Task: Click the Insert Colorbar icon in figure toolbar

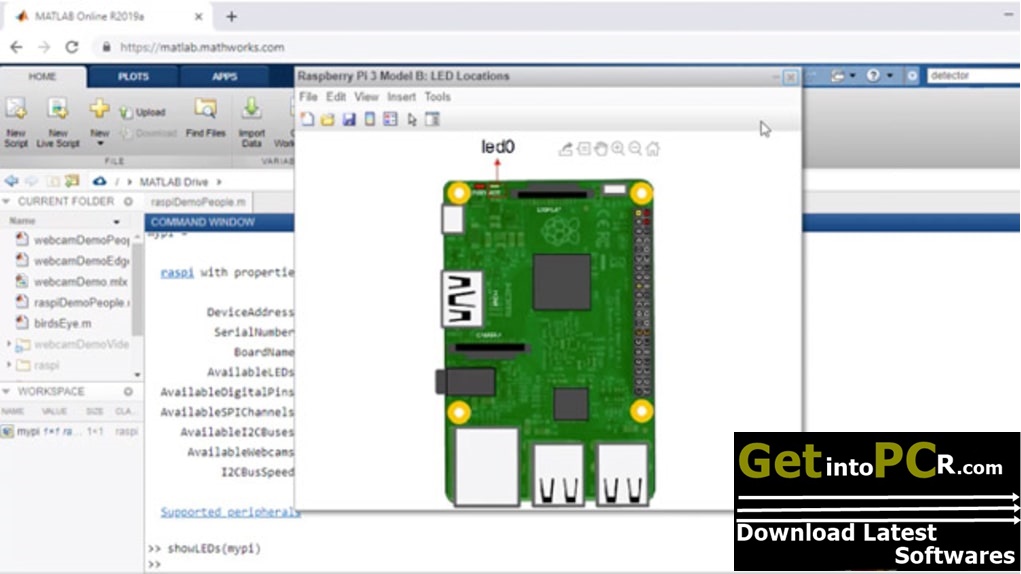Action: click(369, 119)
